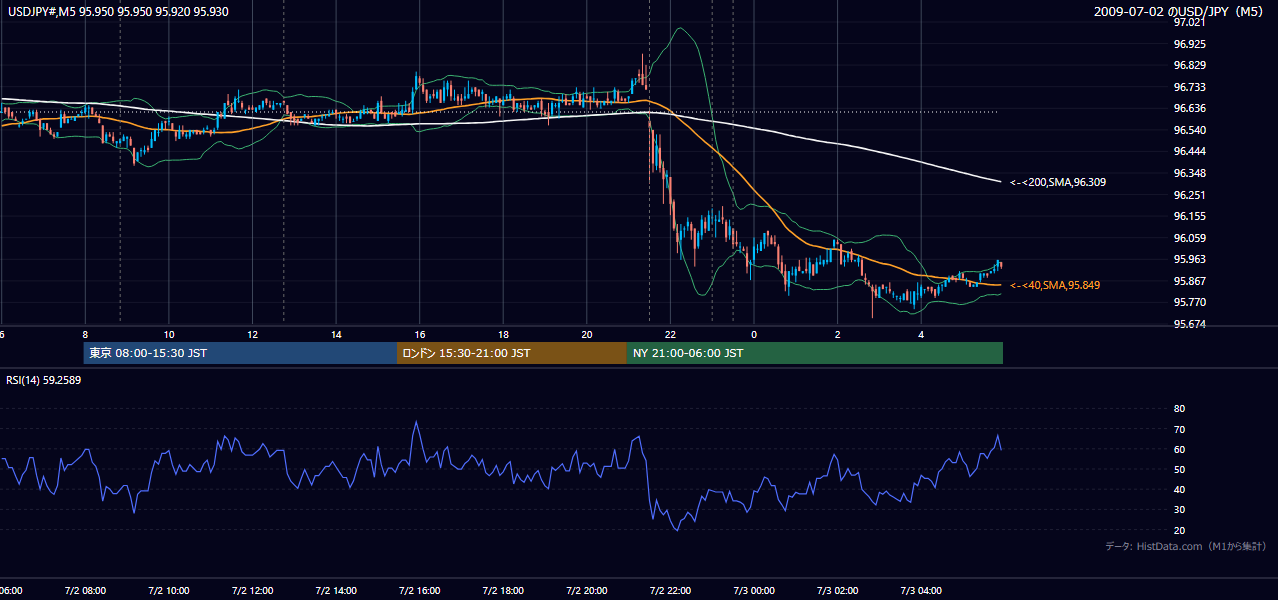Click the '7/3 00:00' date label
Screen dimensions: 1278x600
click(754, 591)
